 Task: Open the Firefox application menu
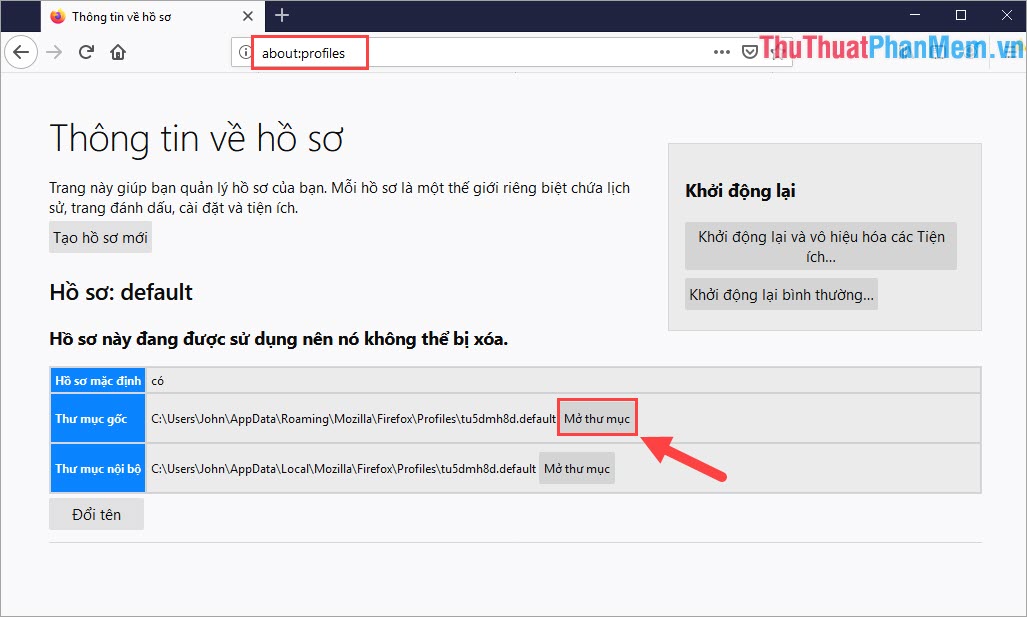tap(1007, 51)
